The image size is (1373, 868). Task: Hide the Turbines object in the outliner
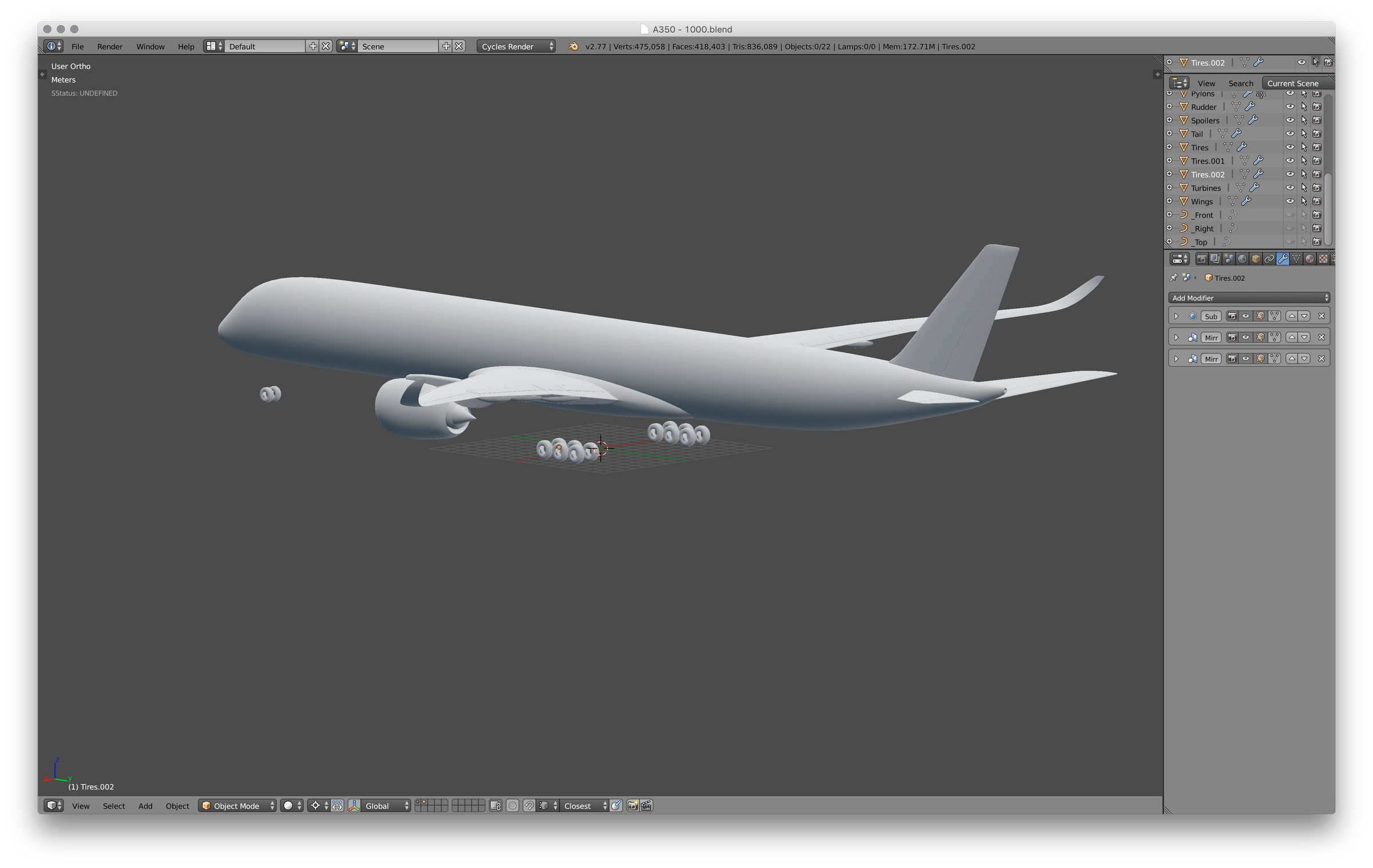[1291, 187]
